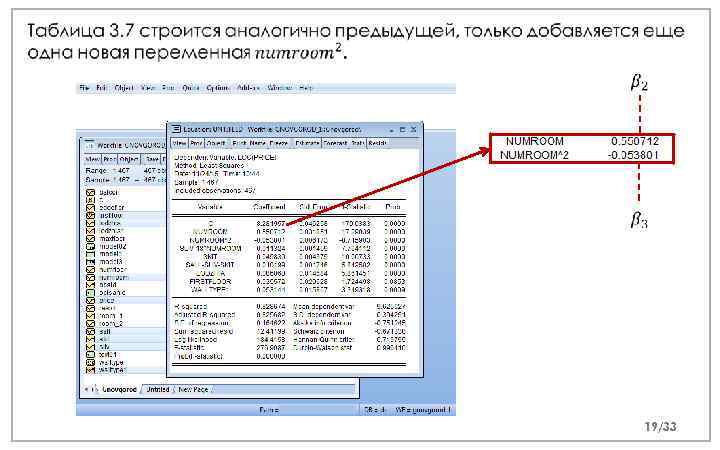Click the WF indicator in status bar
Viewport: 720px width, 450px height.
point(423,410)
